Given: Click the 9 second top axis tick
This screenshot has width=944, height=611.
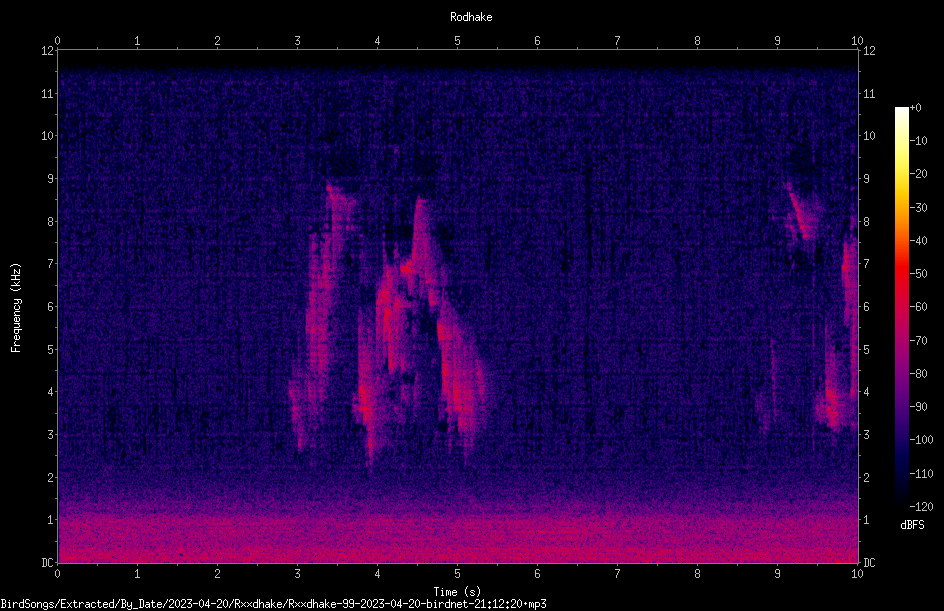Looking at the screenshot, I should pos(777,41).
